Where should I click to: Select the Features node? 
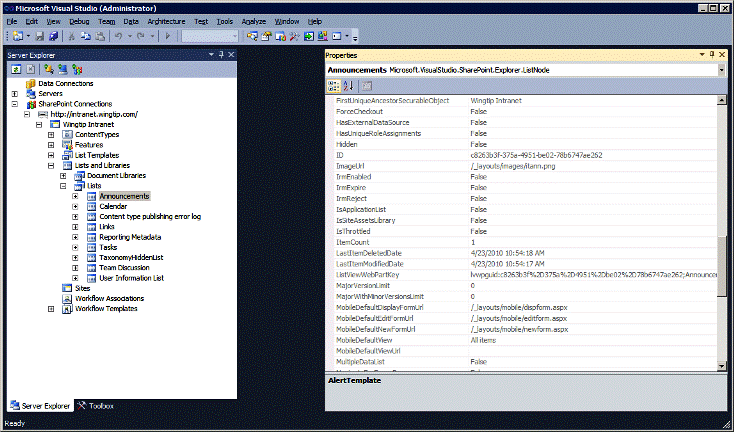(89, 145)
